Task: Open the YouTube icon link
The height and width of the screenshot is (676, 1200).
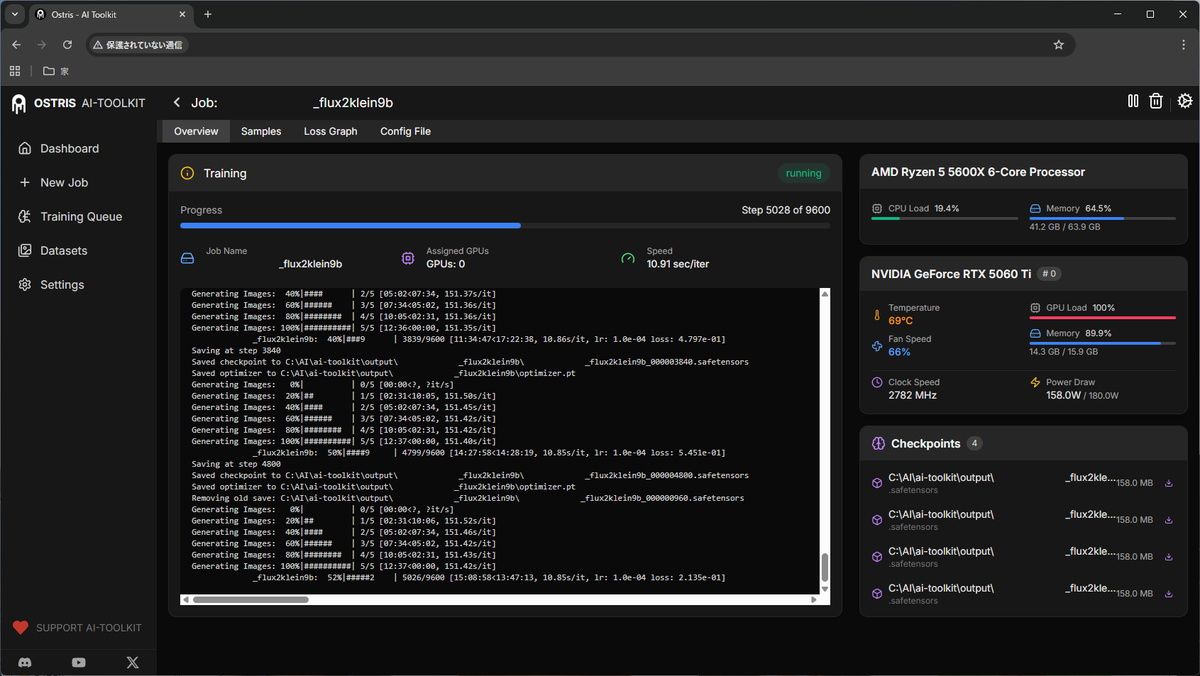Action: pos(79,662)
